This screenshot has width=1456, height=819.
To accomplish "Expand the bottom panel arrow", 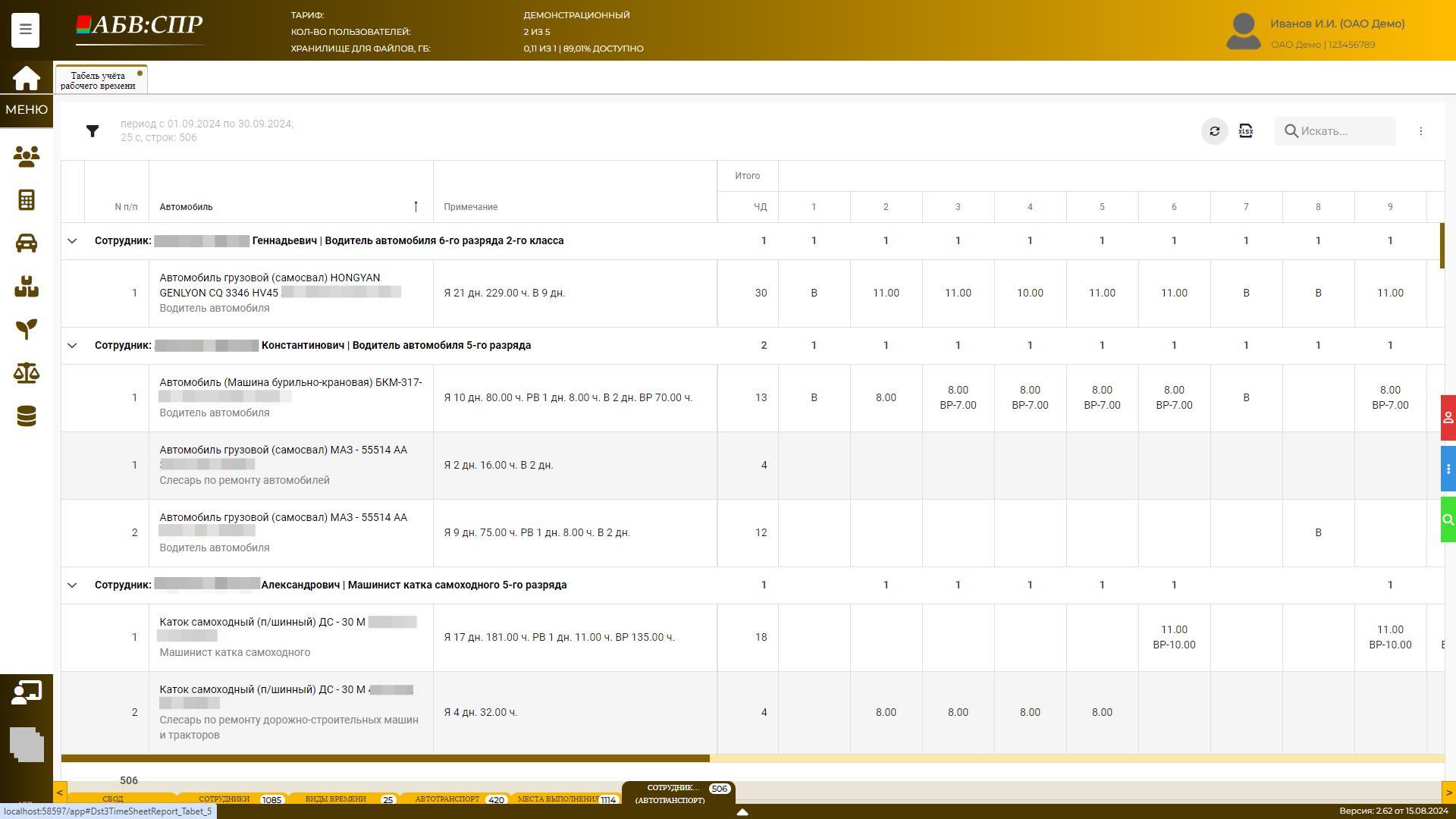I will (742, 811).
